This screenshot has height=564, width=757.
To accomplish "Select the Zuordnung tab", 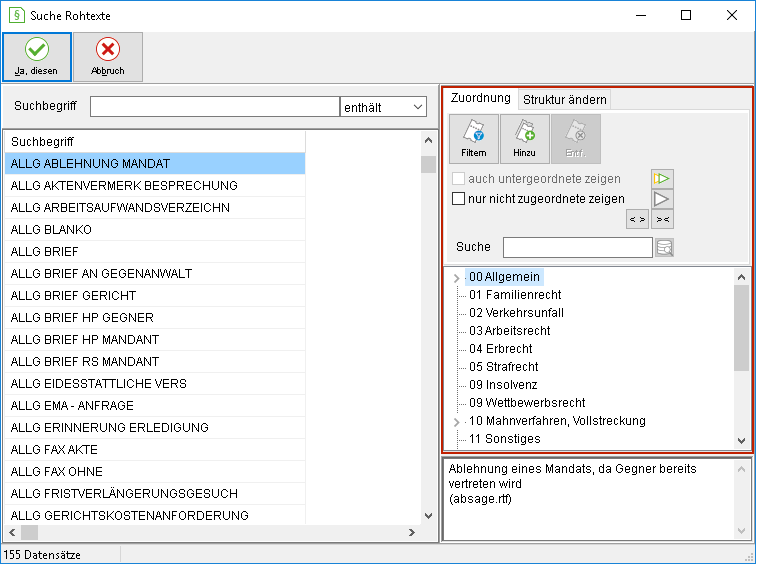I will [480, 98].
